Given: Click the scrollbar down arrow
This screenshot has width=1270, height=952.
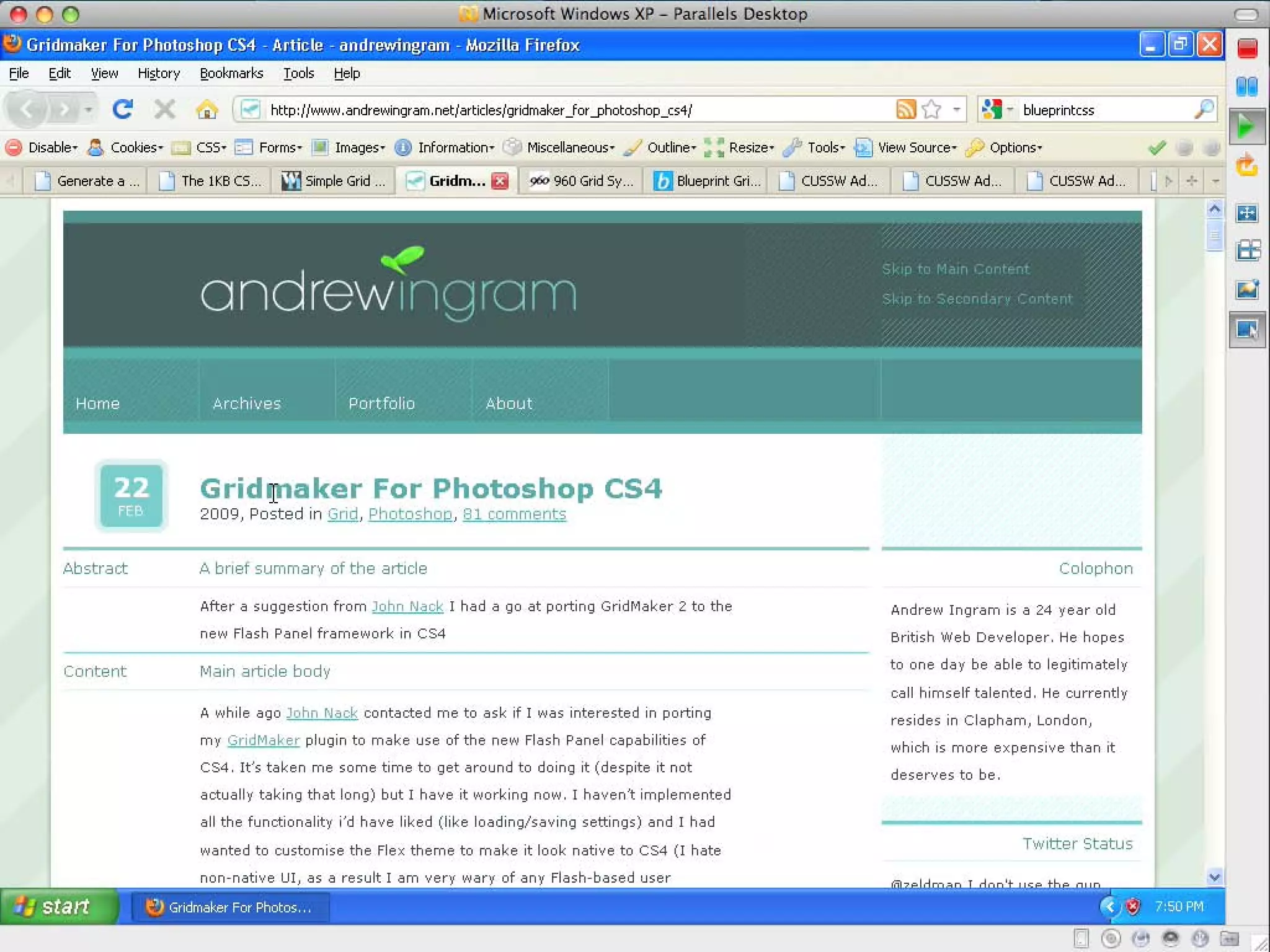Looking at the screenshot, I should click(1214, 876).
